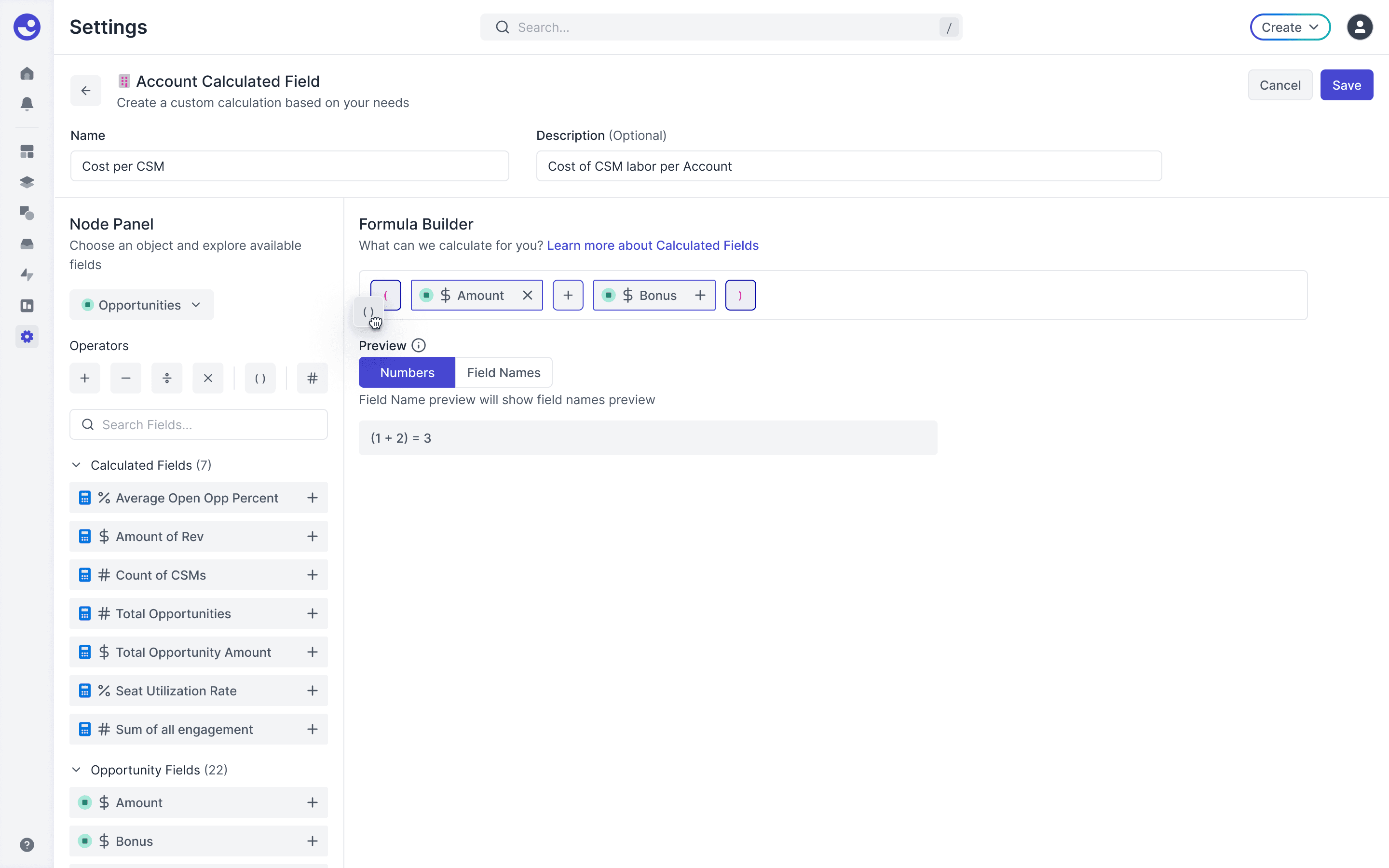Open the Home icon in sidebar
This screenshot has height=868, width=1389.
click(x=27, y=73)
